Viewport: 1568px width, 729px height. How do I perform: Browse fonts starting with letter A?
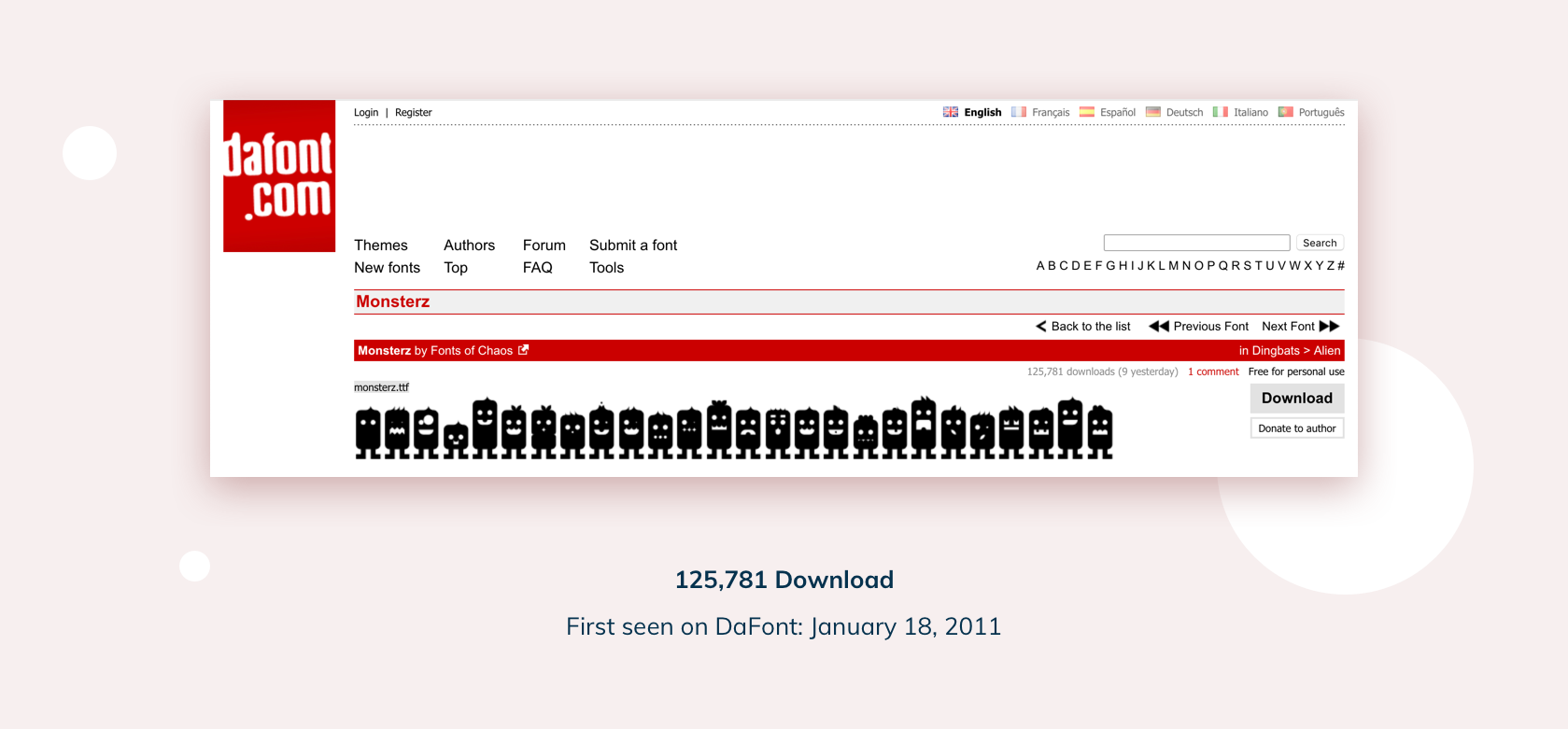(x=1040, y=265)
